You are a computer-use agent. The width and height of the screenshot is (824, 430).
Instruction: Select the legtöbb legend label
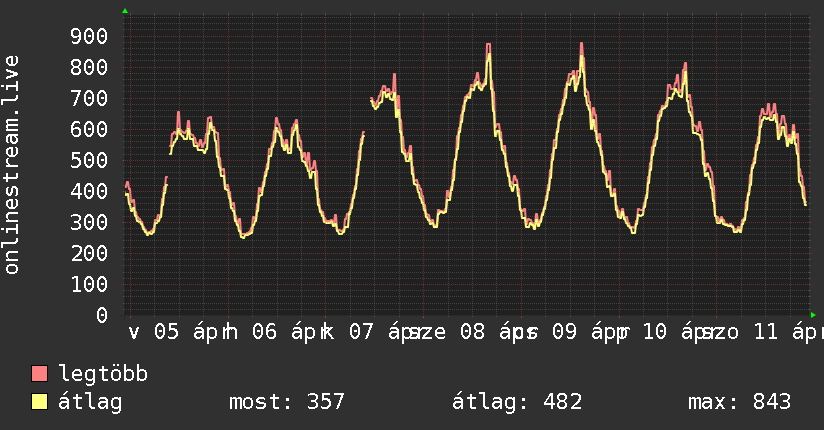point(103,374)
